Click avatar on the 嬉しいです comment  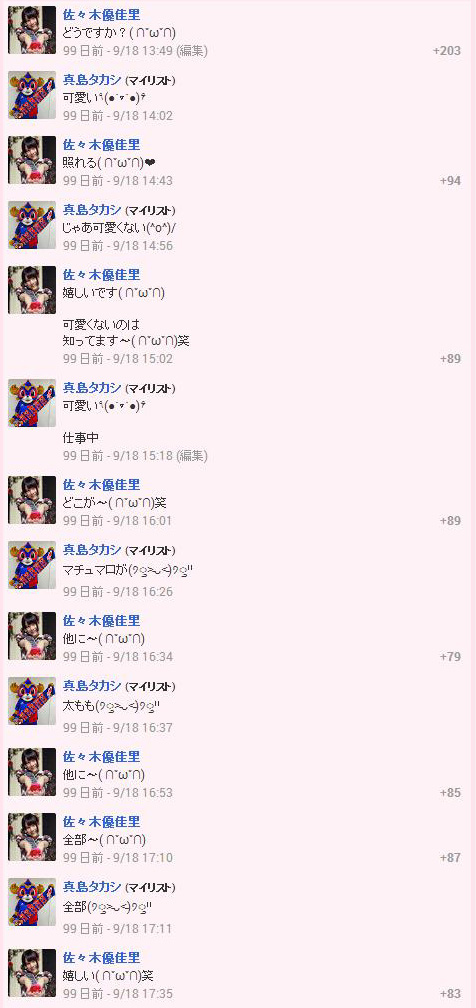tap(32, 289)
